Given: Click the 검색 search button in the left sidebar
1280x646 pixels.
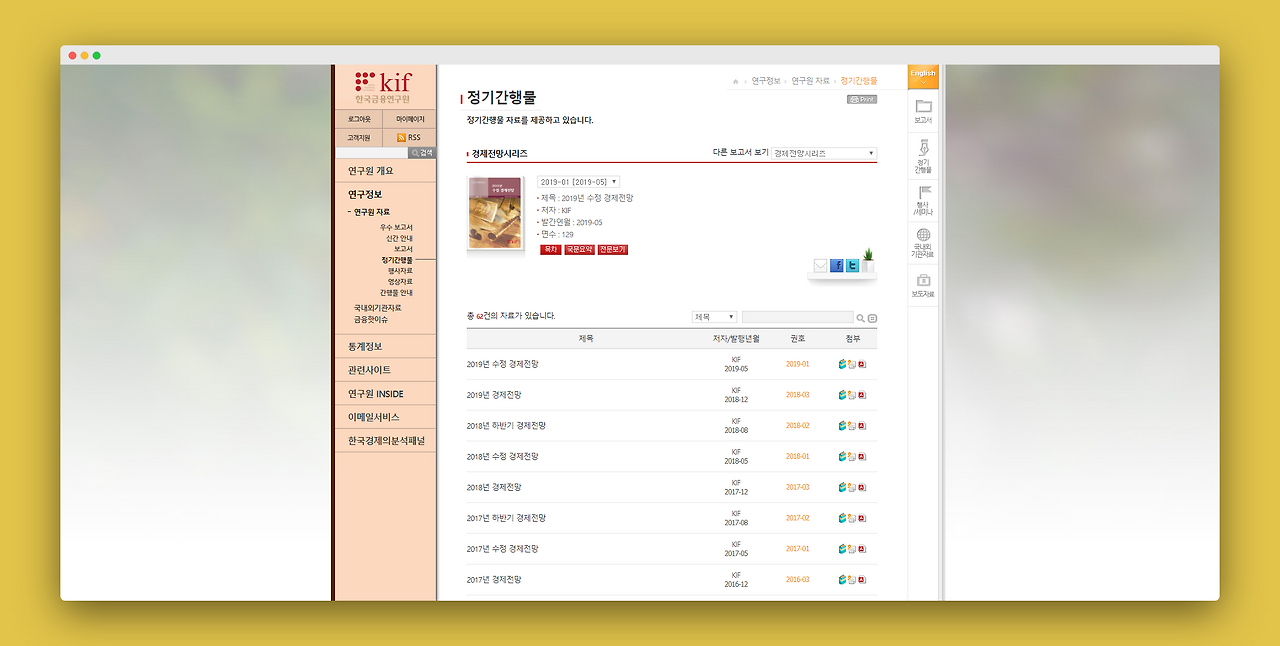Looking at the screenshot, I should [x=422, y=153].
